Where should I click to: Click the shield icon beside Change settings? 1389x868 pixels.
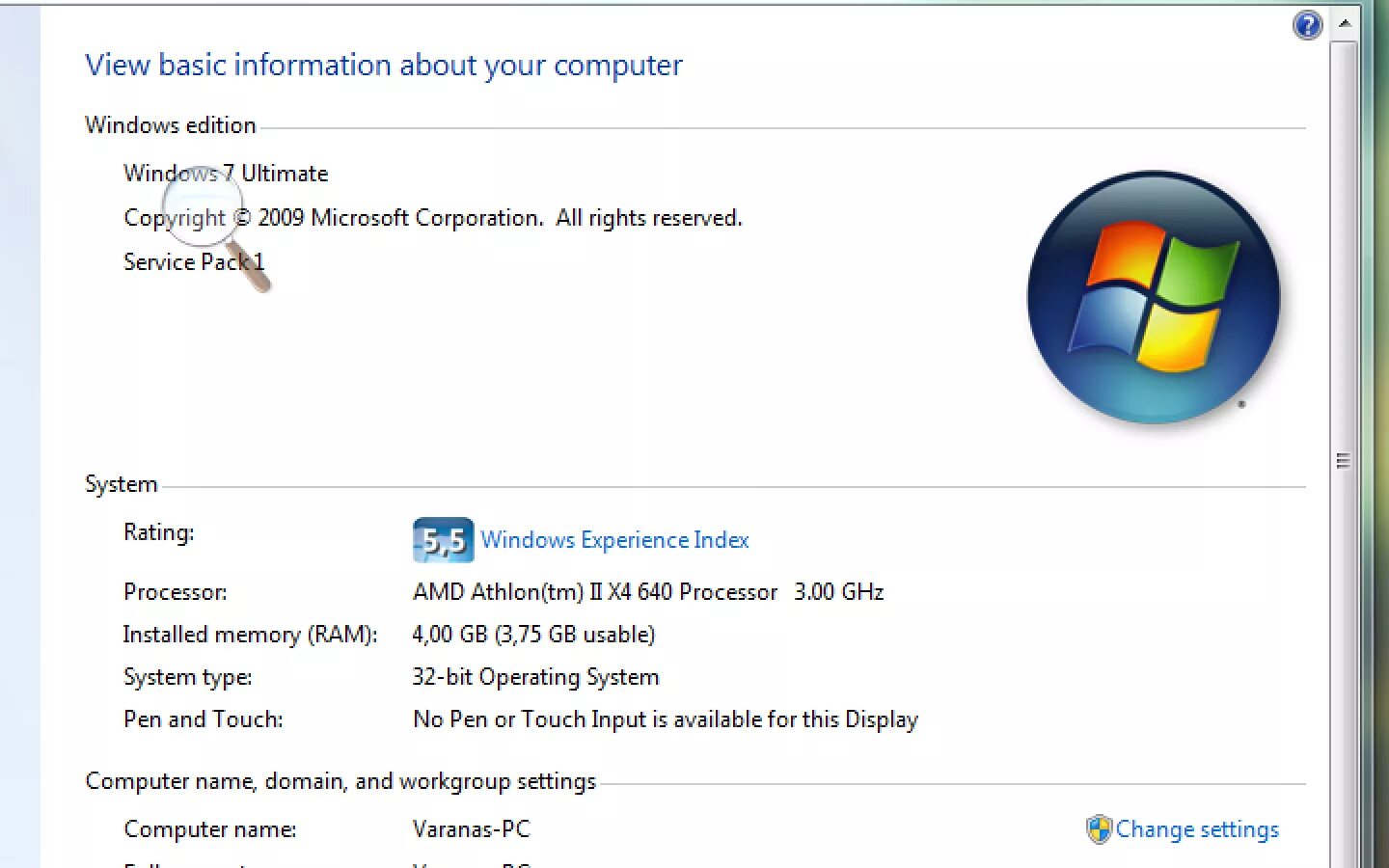click(1099, 829)
